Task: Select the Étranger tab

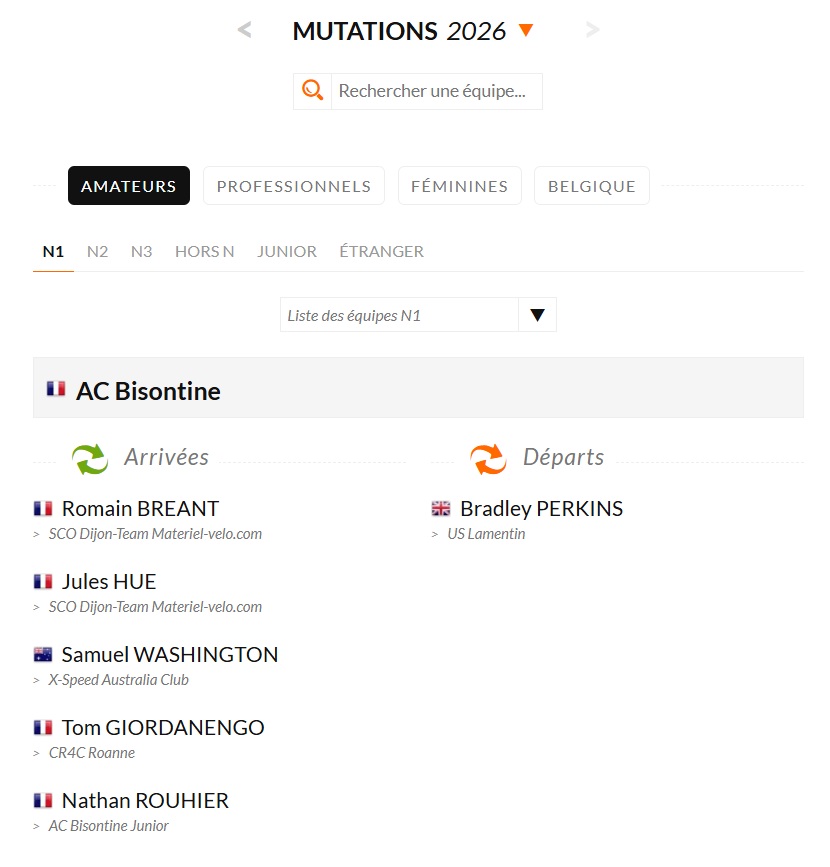Action: 381,252
